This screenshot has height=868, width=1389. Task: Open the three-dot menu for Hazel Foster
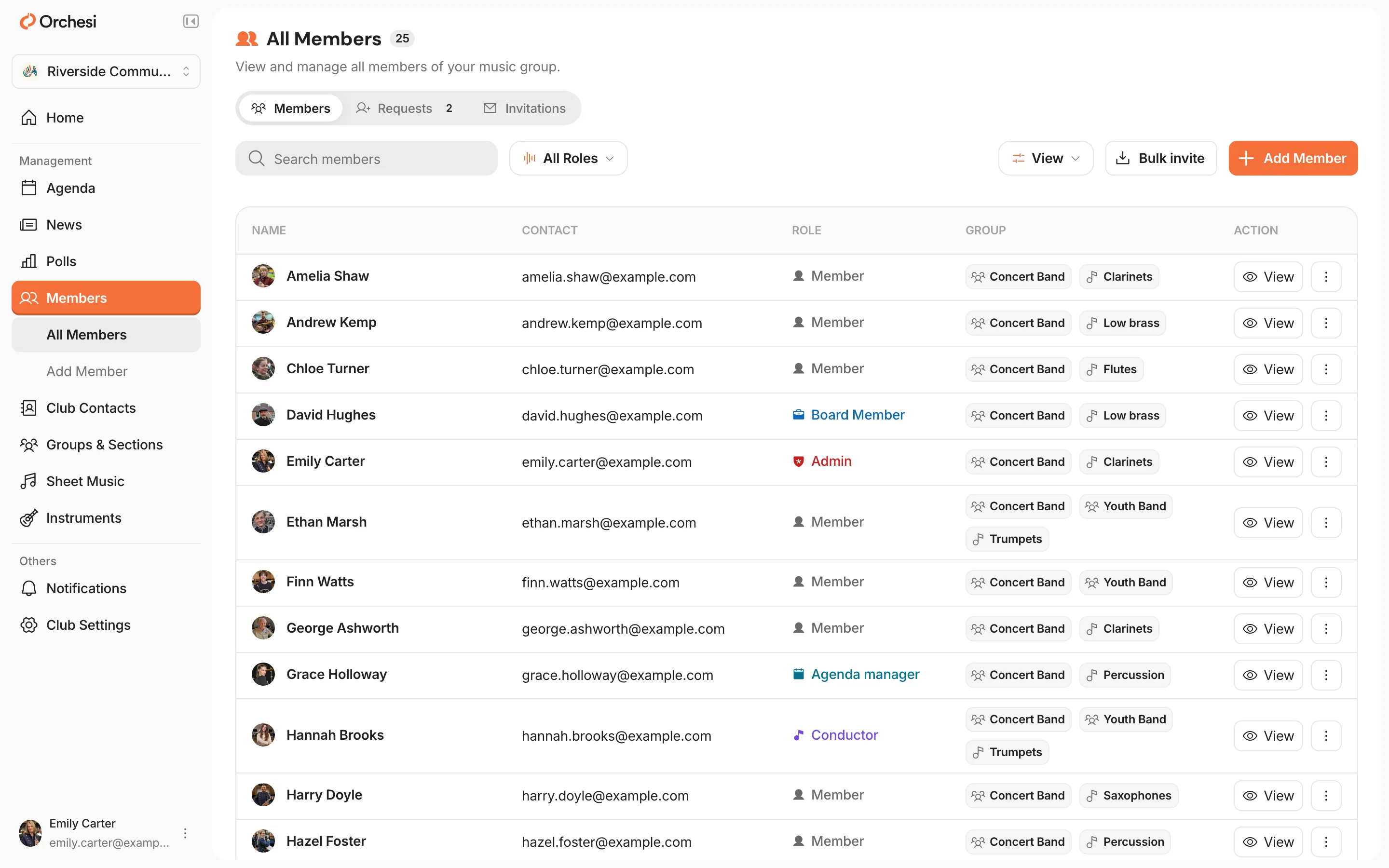[1326, 841]
